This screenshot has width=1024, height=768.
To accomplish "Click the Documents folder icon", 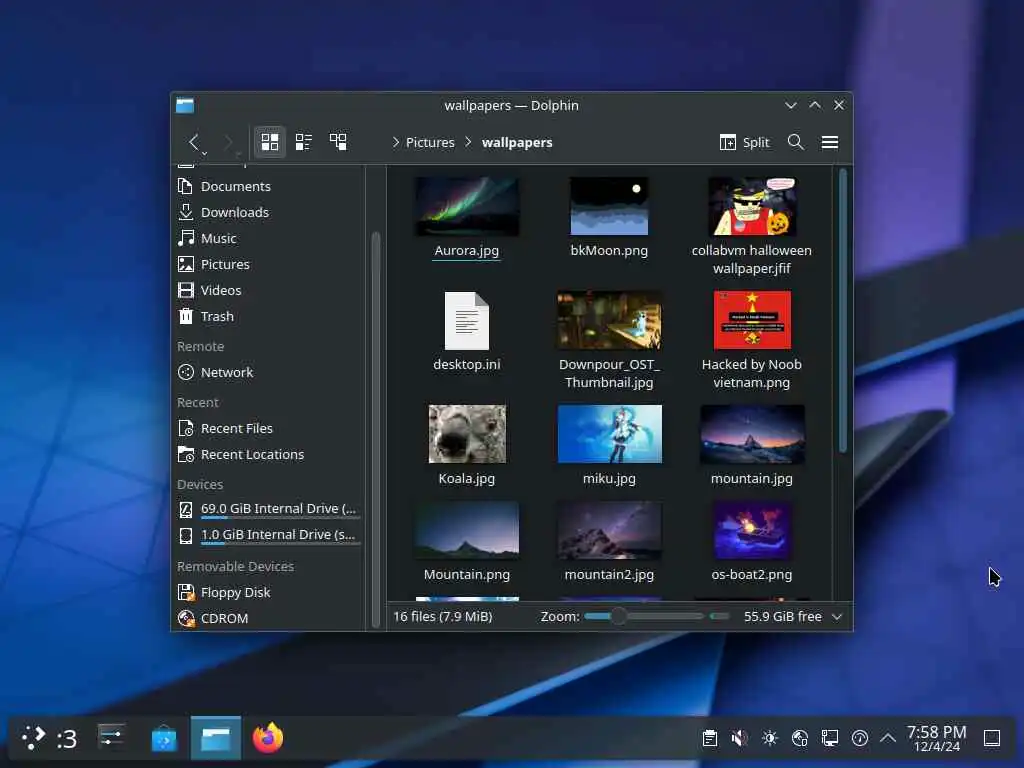I will (x=186, y=186).
